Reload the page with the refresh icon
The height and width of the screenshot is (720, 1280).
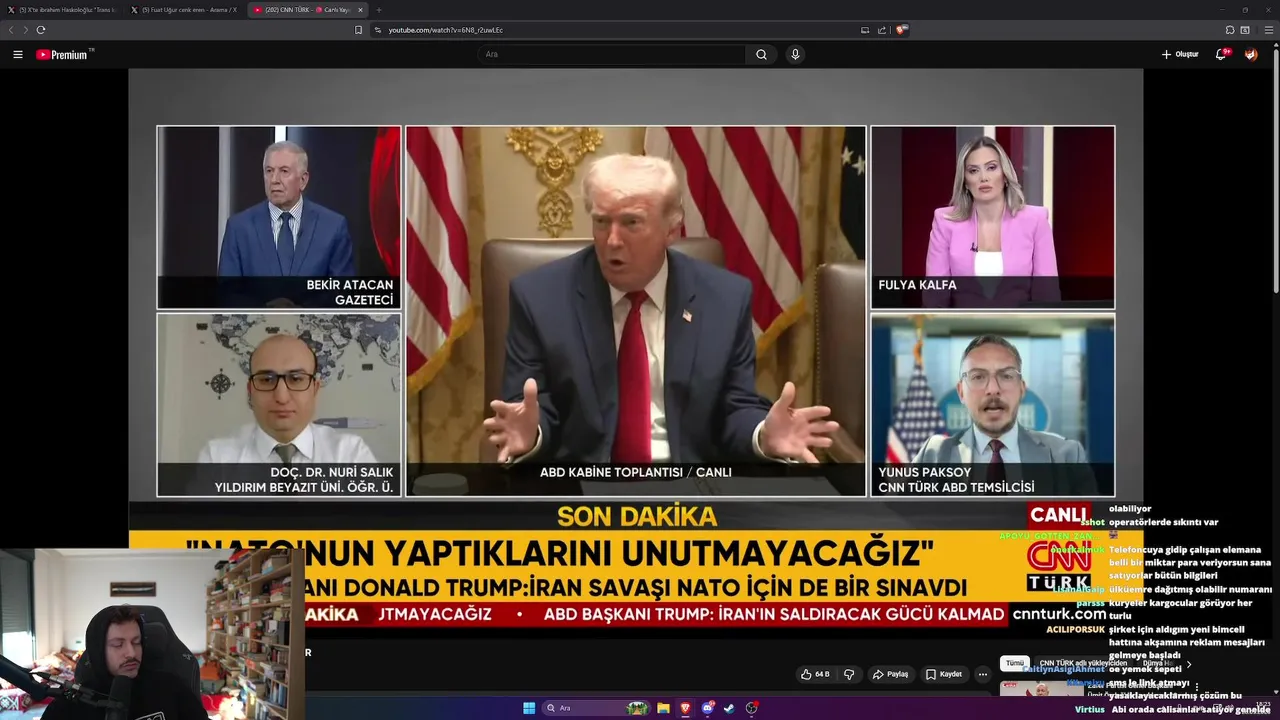coord(41,30)
